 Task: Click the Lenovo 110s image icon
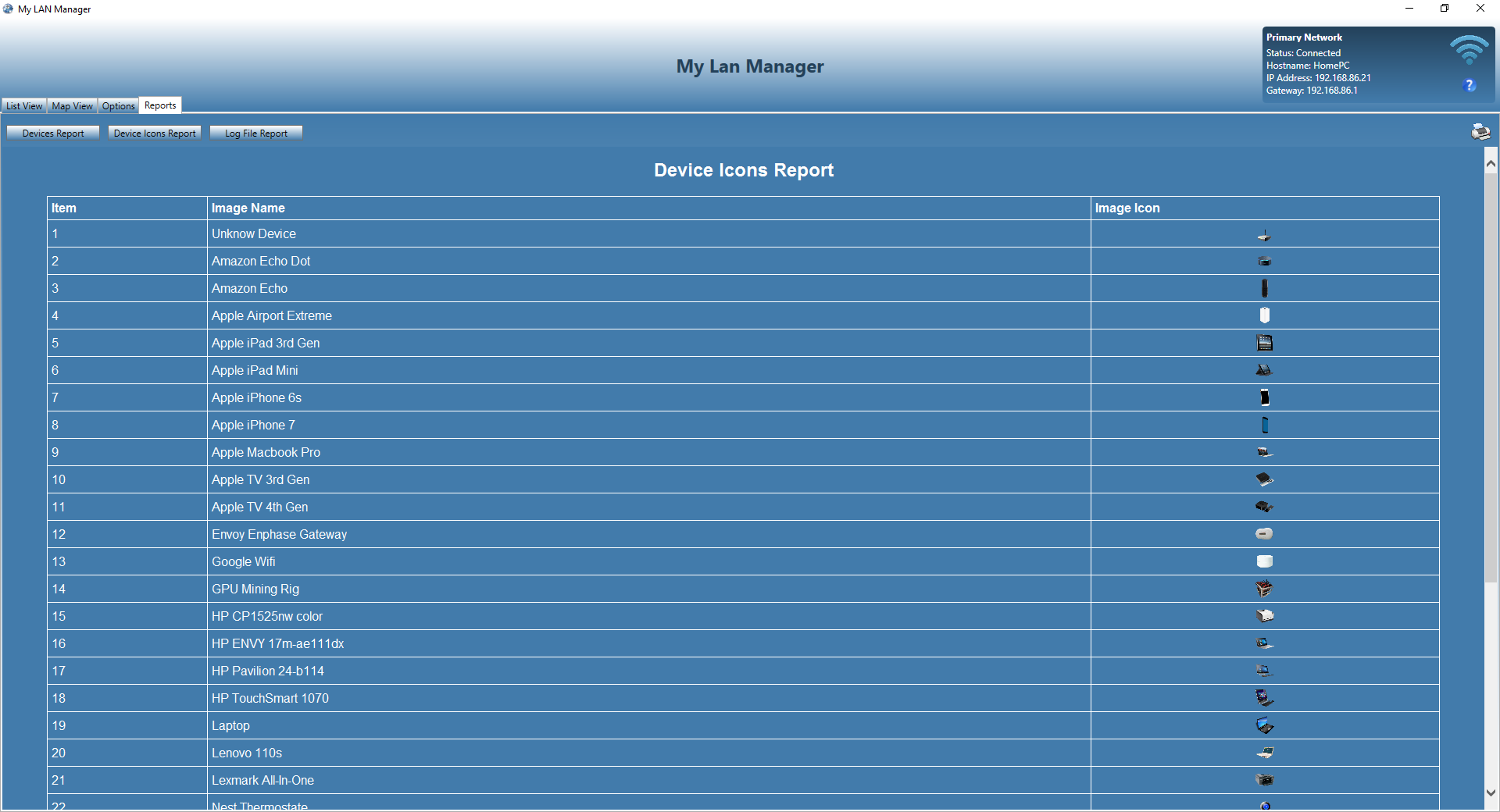(x=1264, y=753)
